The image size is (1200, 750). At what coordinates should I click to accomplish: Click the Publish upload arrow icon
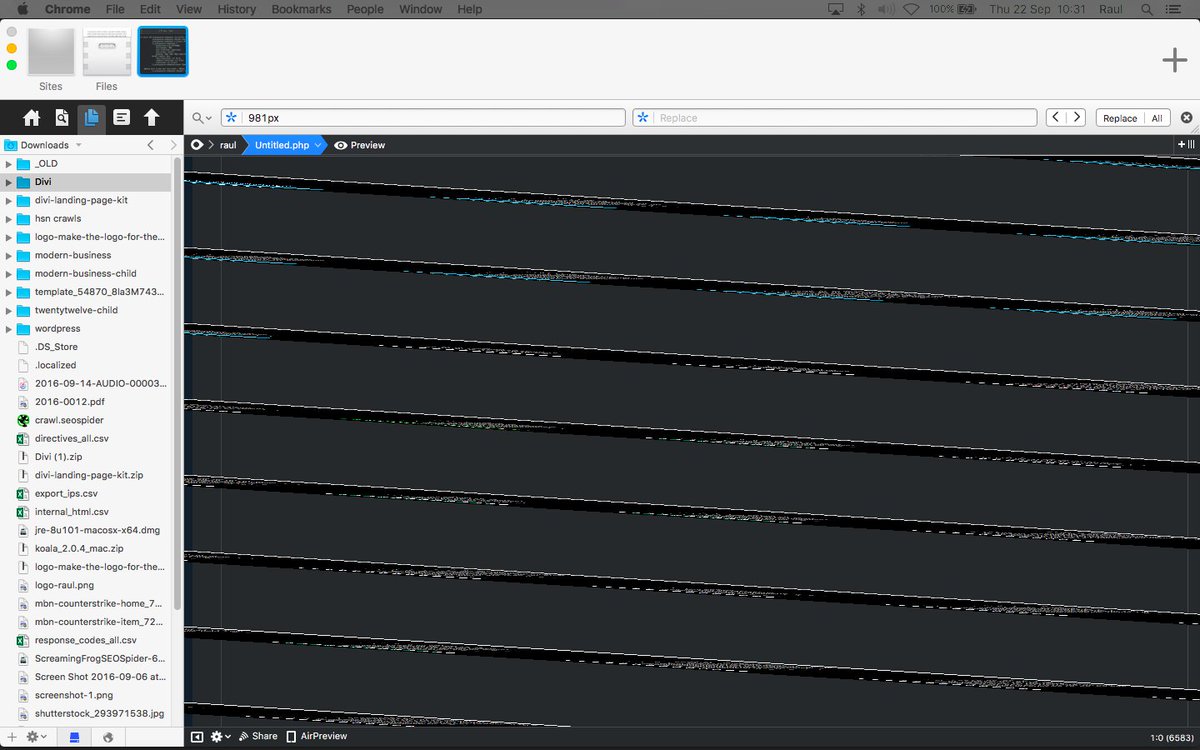click(x=151, y=117)
